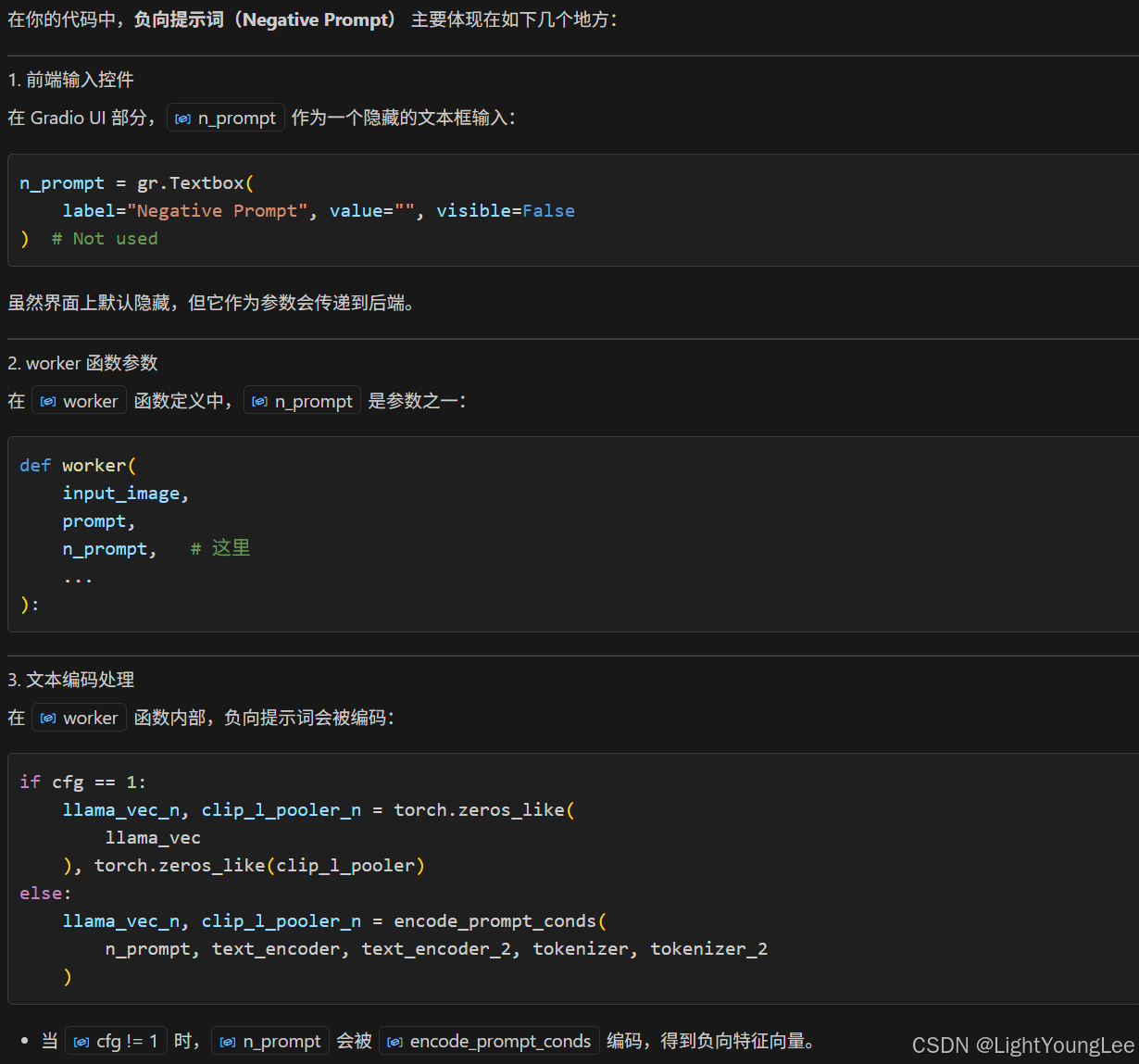Click the "prompt," parameter line in worker
Screen dimensions: 1139x1064
point(99,521)
